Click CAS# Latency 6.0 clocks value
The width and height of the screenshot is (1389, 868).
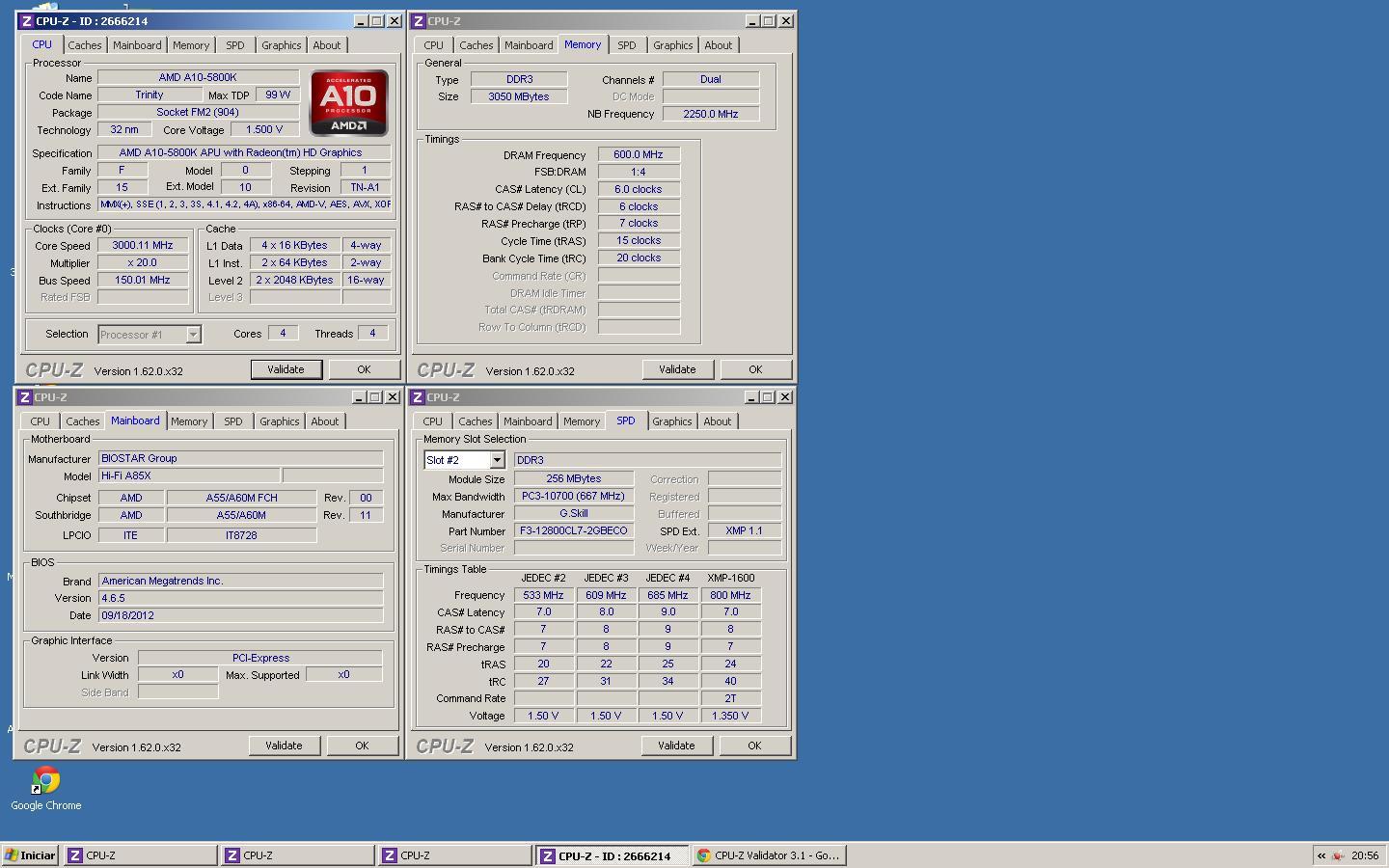point(639,189)
